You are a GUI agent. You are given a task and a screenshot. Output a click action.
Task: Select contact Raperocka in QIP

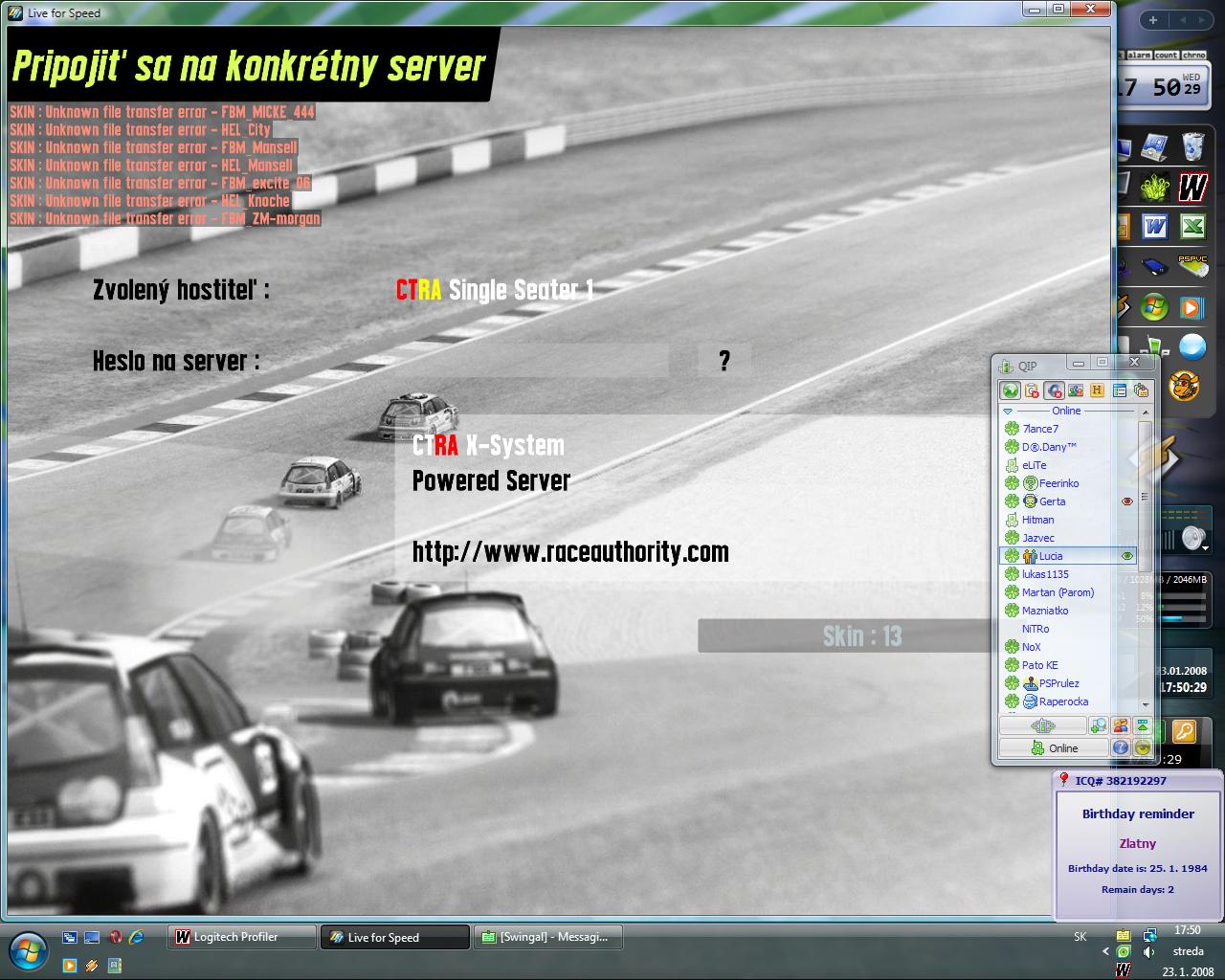click(1068, 702)
